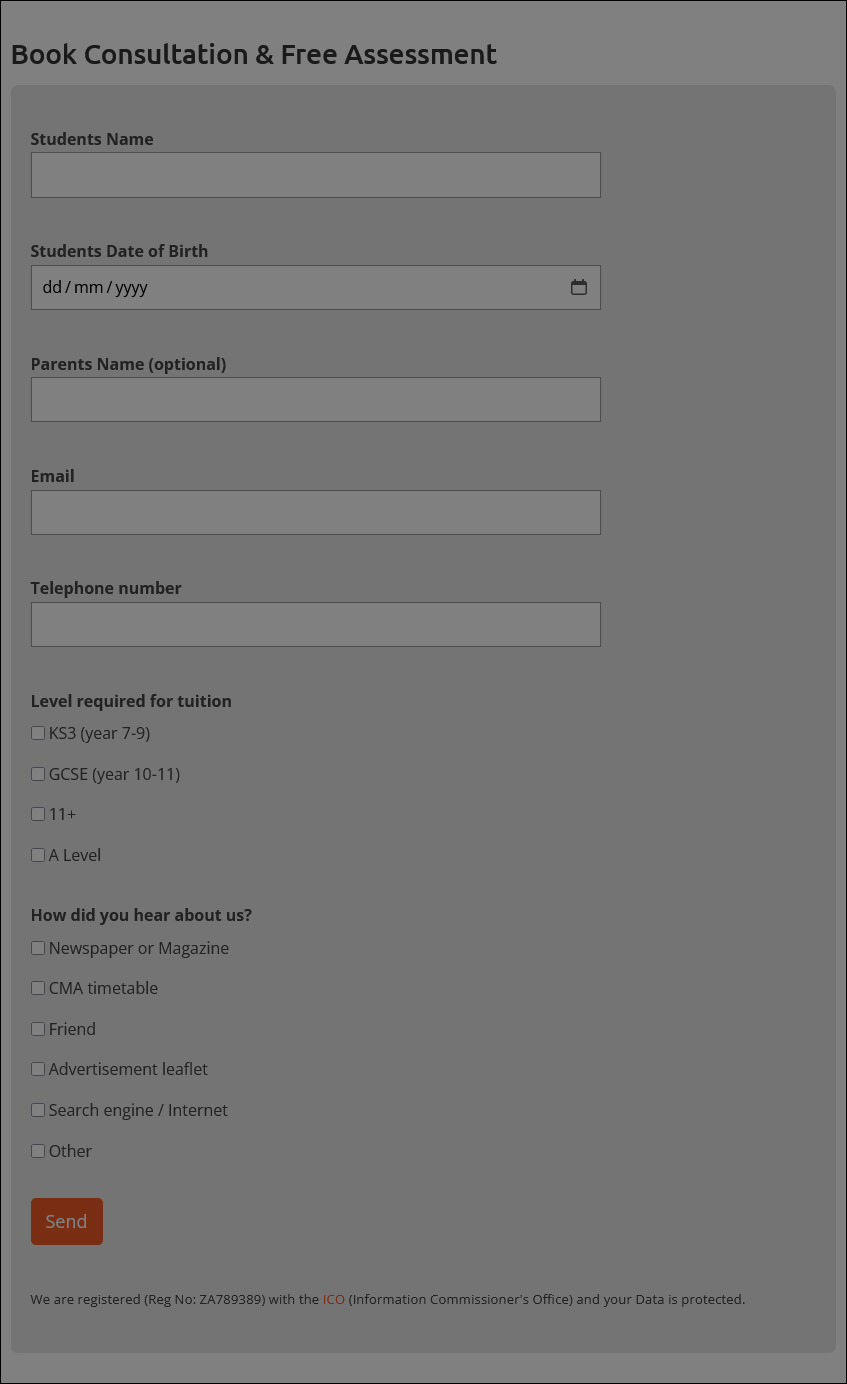
Task: Click the Students Name input field
Action: [315, 175]
